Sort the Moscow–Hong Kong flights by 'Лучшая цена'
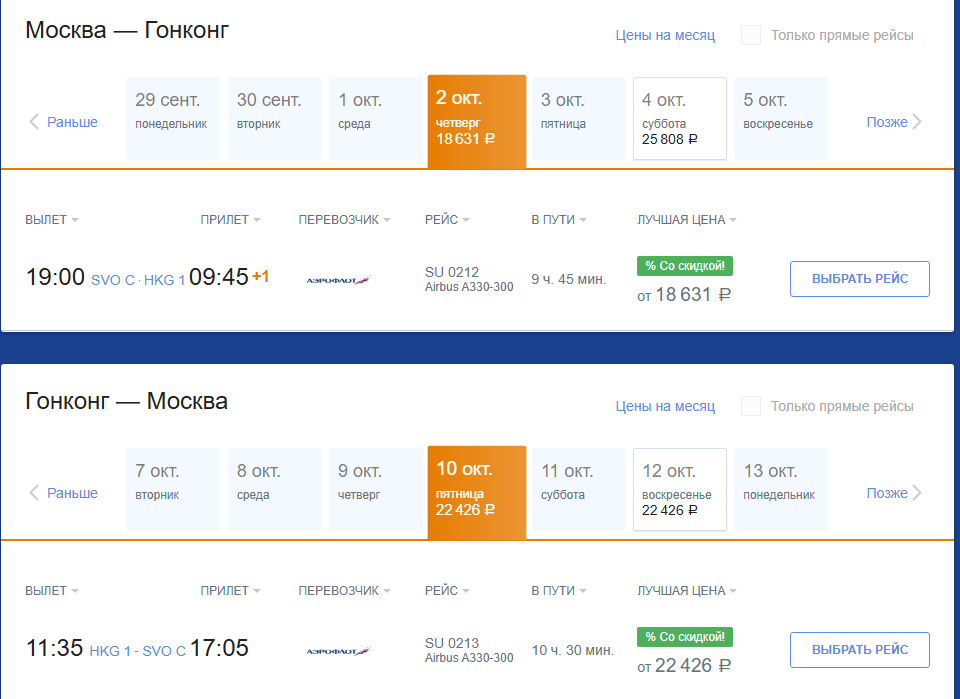This screenshot has height=699, width=960. pyautogui.click(x=686, y=220)
